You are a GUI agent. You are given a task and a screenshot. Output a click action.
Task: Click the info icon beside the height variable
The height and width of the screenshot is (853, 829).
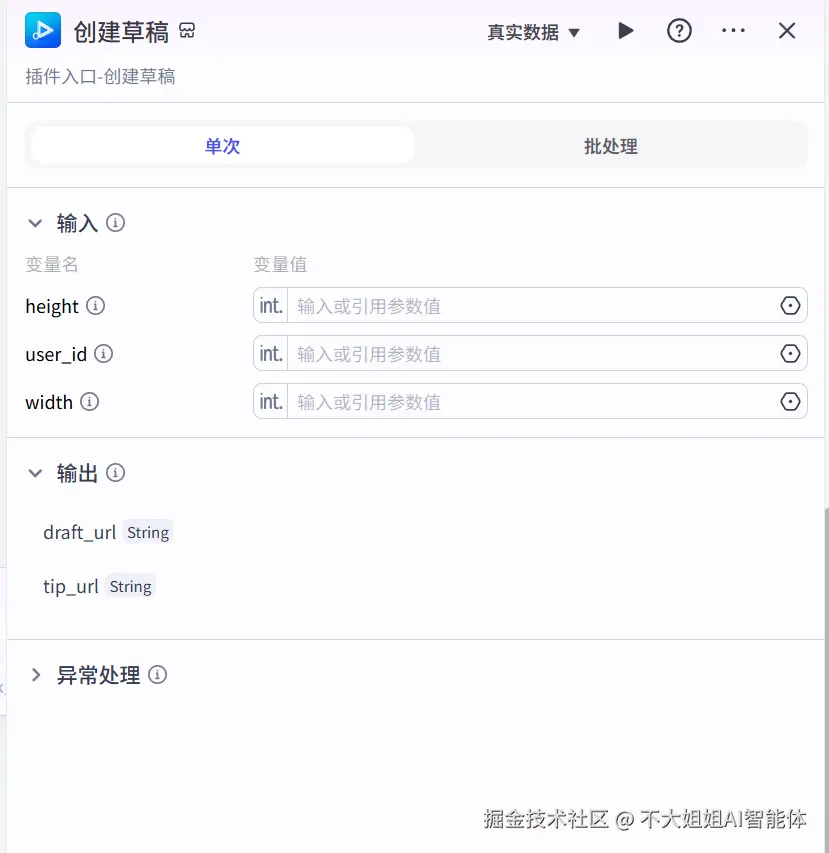[x=96, y=307]
